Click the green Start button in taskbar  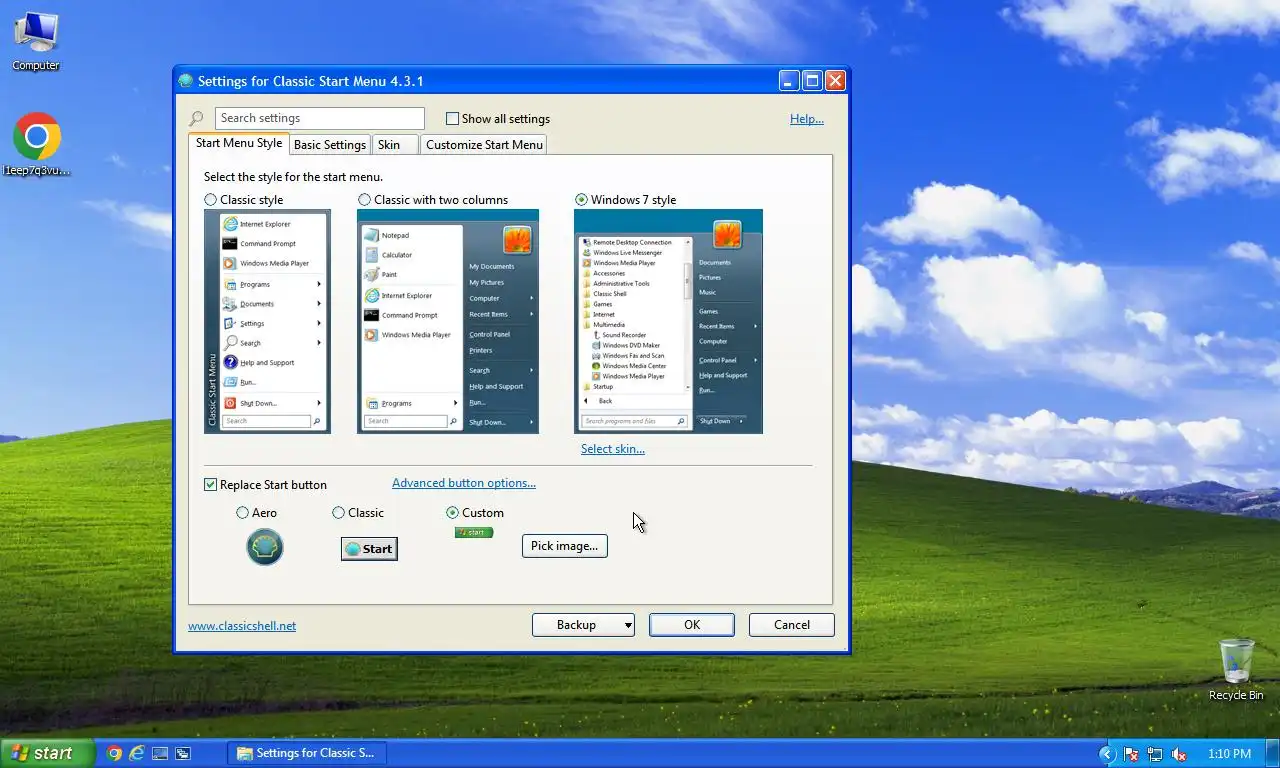click(47, 753)
